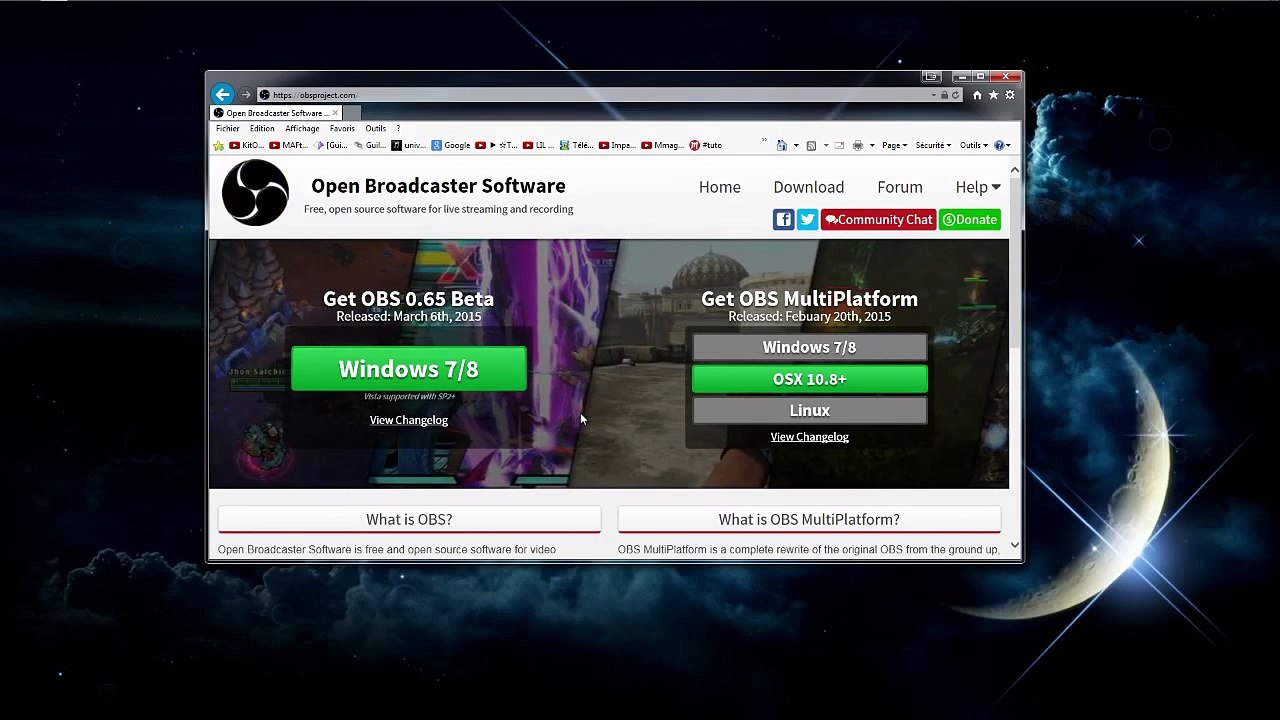Click the refresh icon in address bar
This screenshot has width=1280, height=720.
955,95
